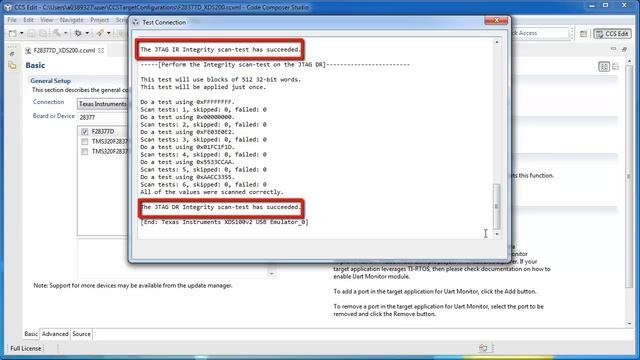Click the restore view icon in left sidebar

pos(12,53)
